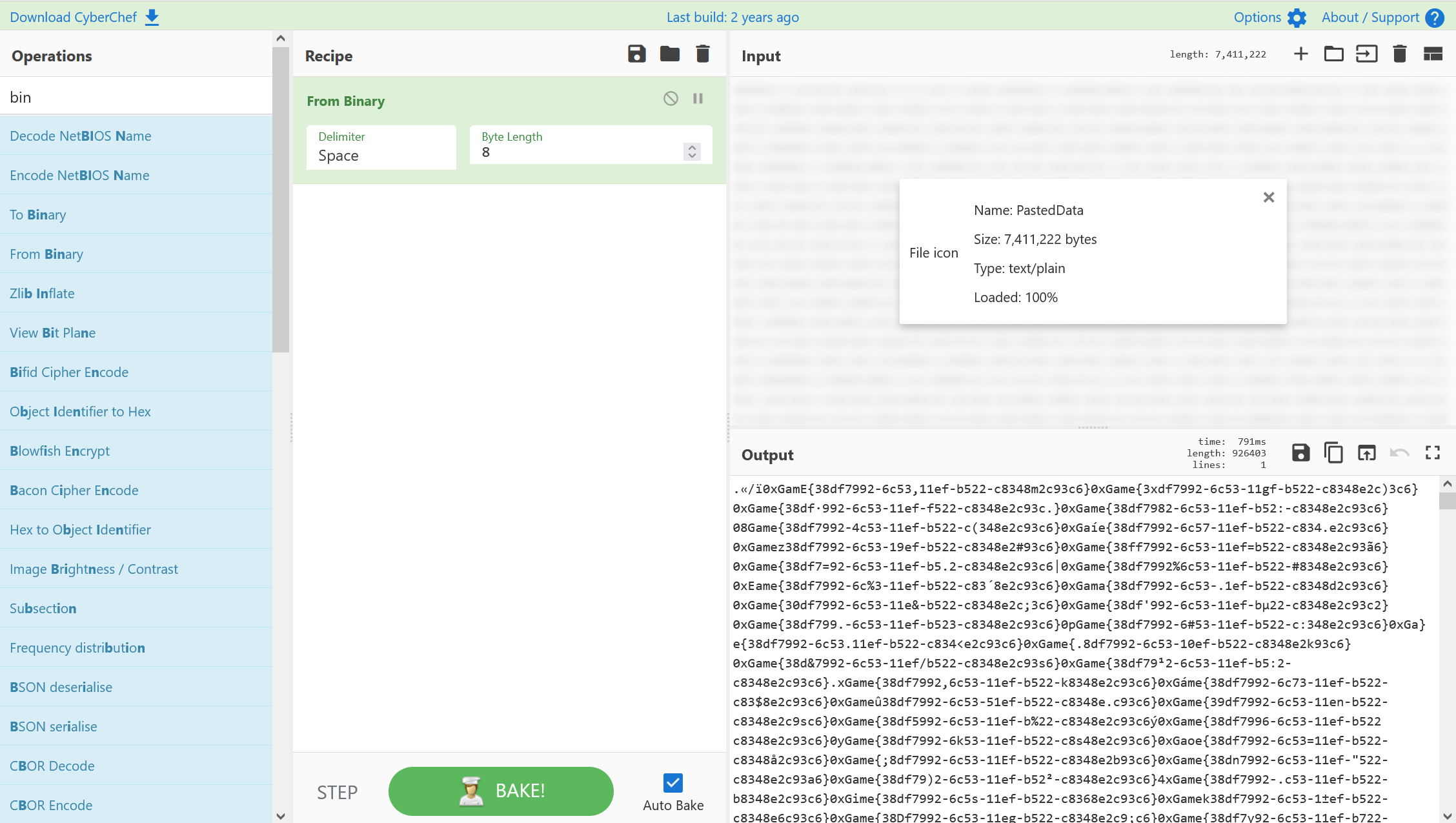The image size is (1456, 823).
Task: Open the Options gear icon
Action: [x=1297, y=17]
